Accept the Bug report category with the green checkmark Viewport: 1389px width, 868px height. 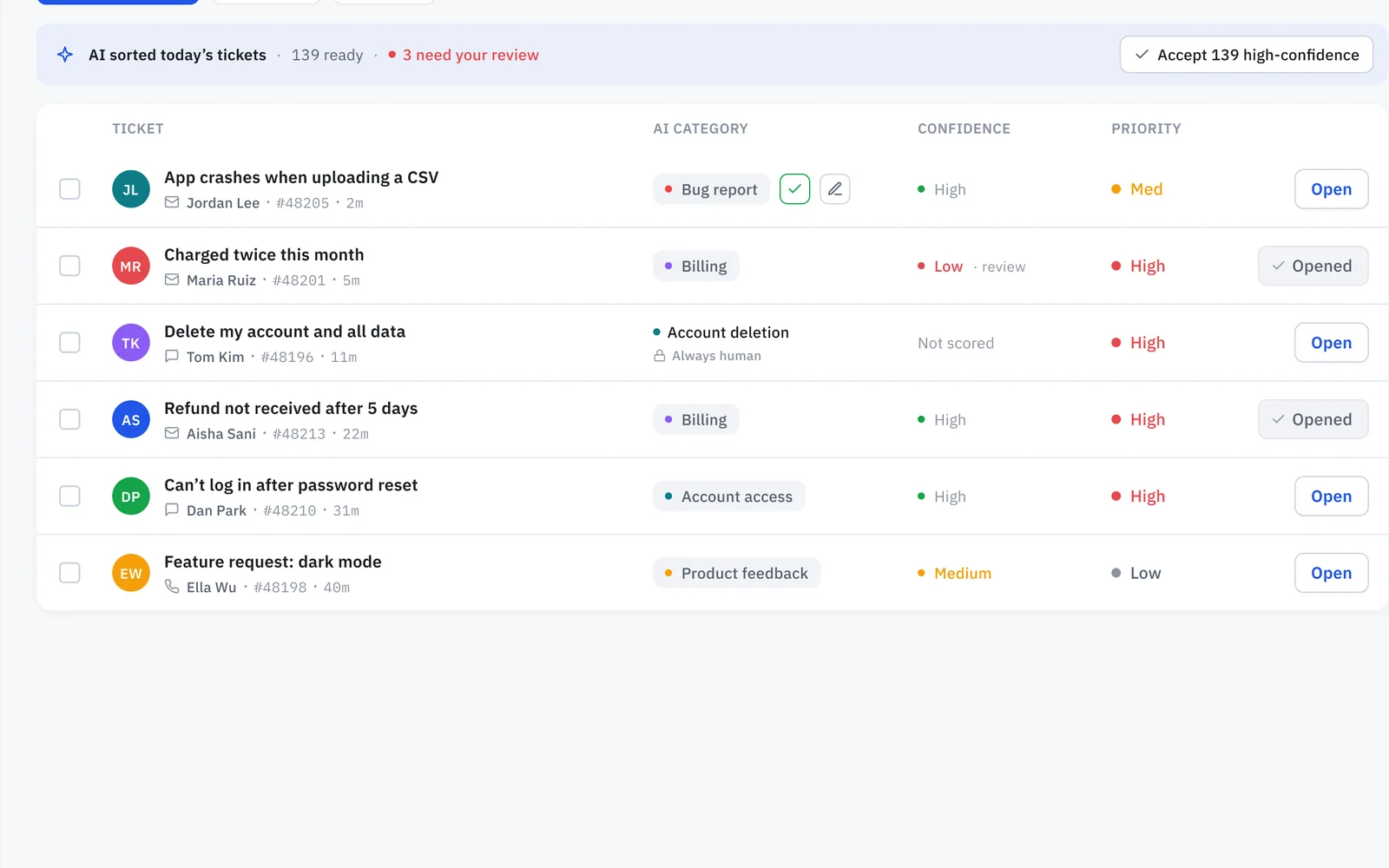[x=794, y=189]
